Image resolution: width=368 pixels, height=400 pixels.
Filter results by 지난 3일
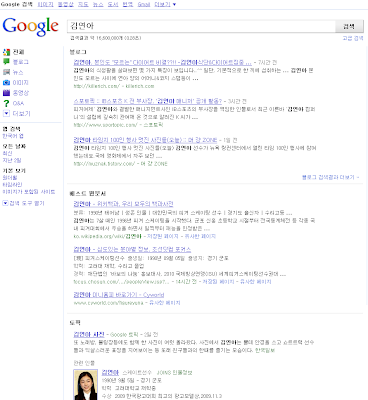12,160
